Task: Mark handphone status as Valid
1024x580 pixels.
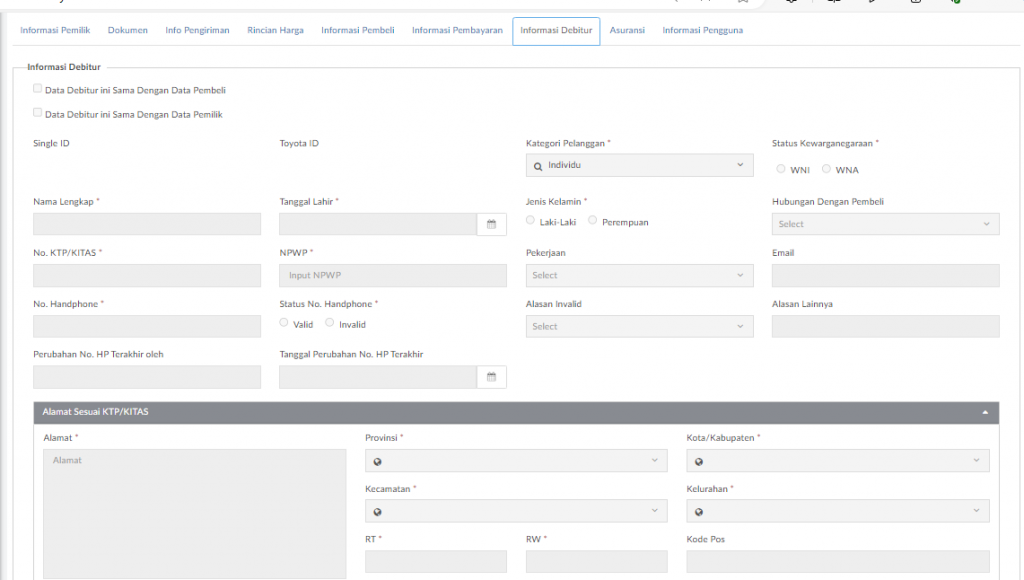Action: click(283, 322)
